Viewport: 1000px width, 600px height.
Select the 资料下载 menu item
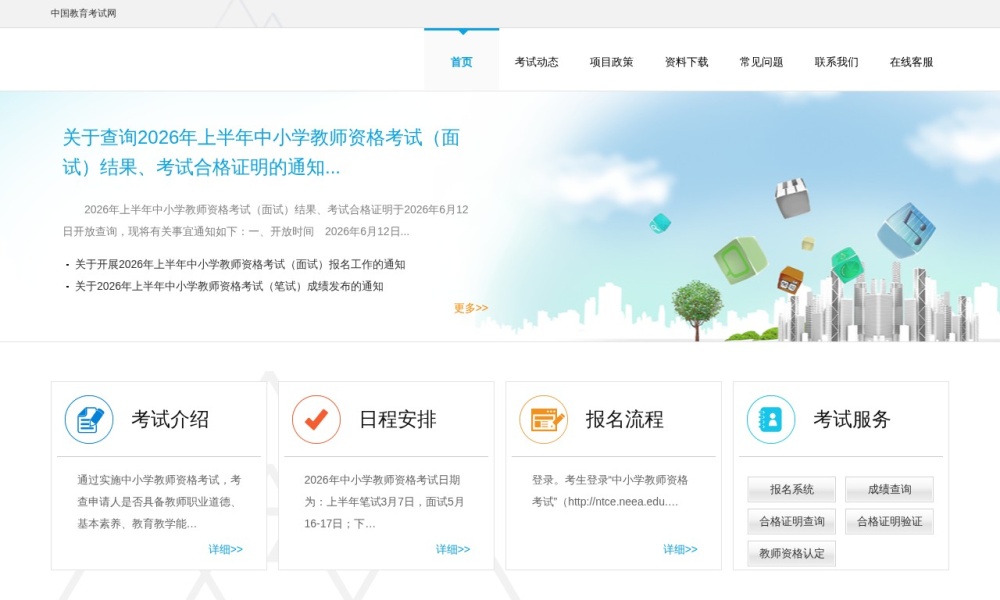pos(686,62)
